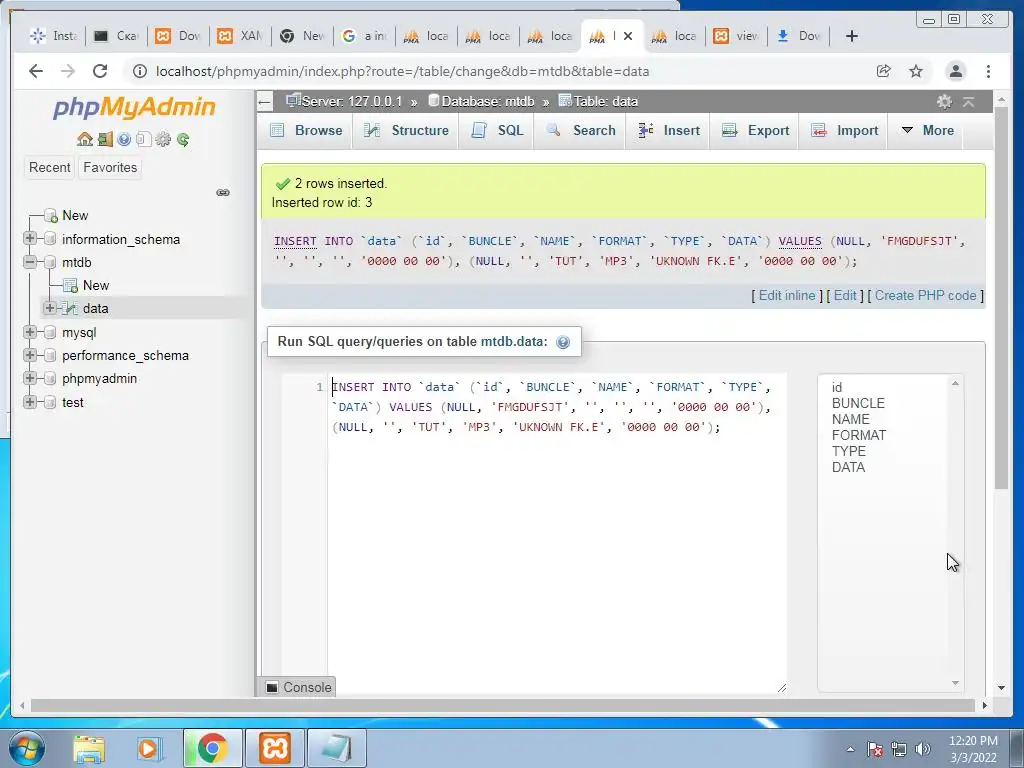Reload navigation panel green arrow icon
1024x768 pixels.
(x=183, y=139)
